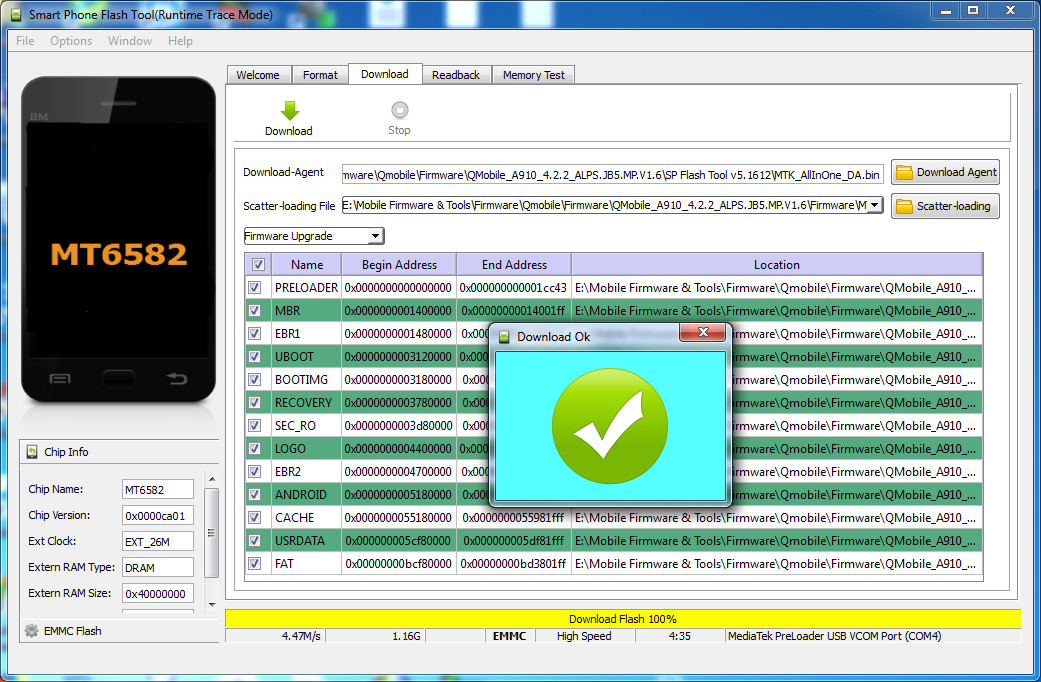Open the Firmware Upgrade dropdown

375,236
